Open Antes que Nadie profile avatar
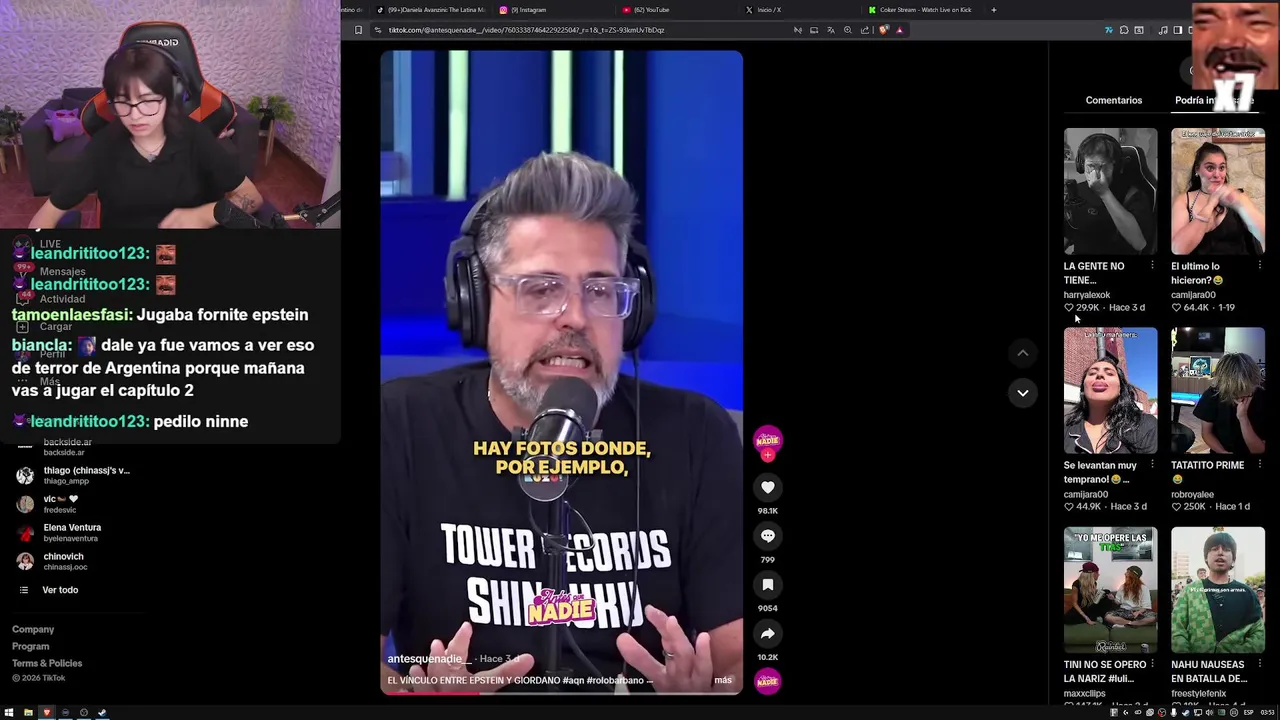 click(767, 440)
